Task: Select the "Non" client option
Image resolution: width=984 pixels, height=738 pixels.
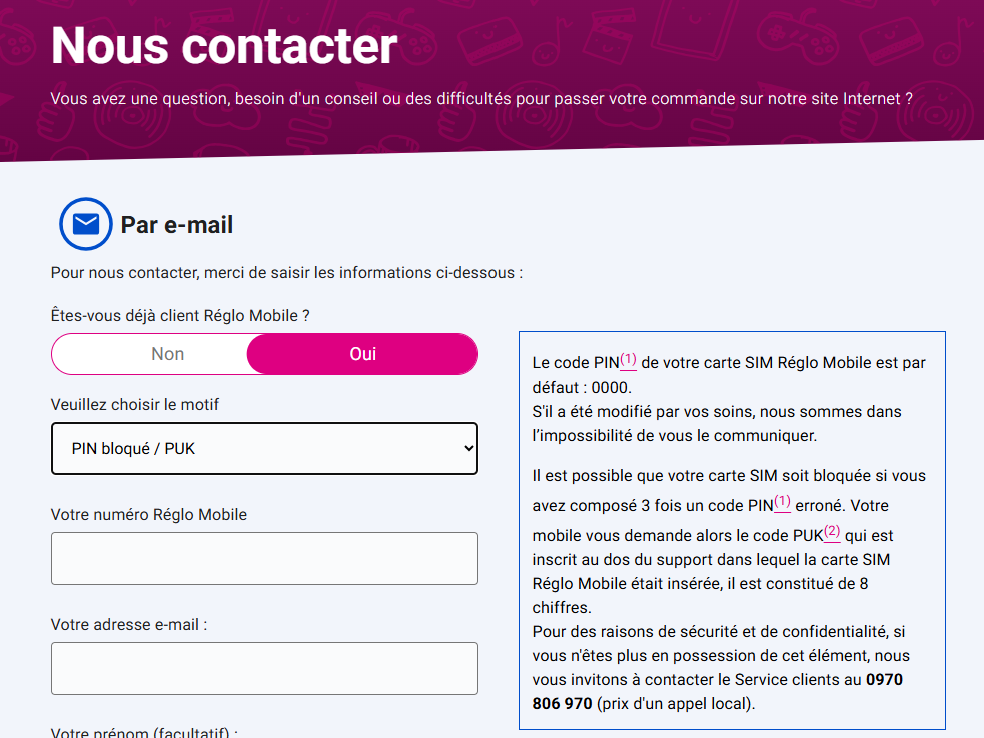Action: (168, 354)
